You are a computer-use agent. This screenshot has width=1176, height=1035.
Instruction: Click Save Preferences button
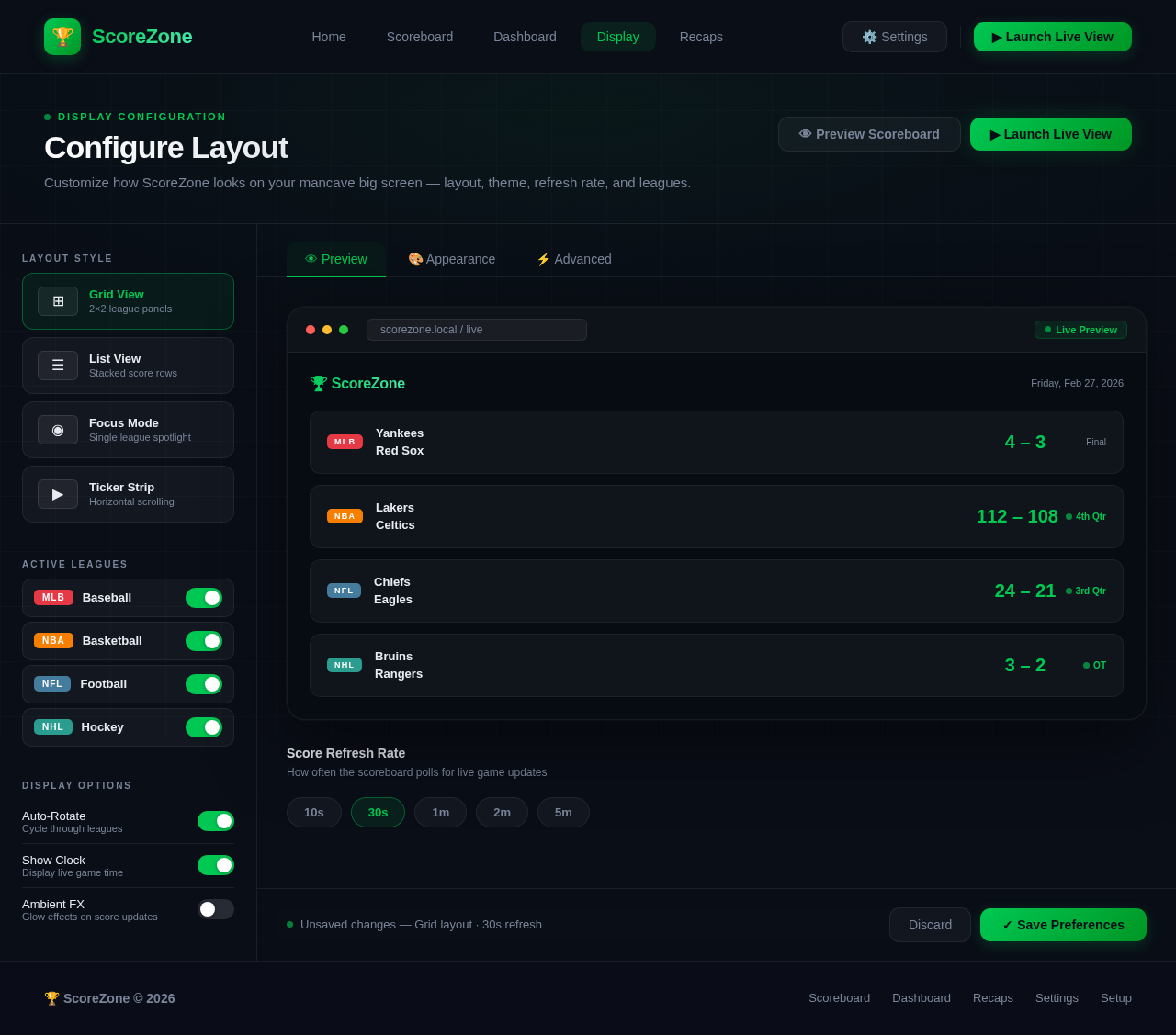tap(1063, 925)
